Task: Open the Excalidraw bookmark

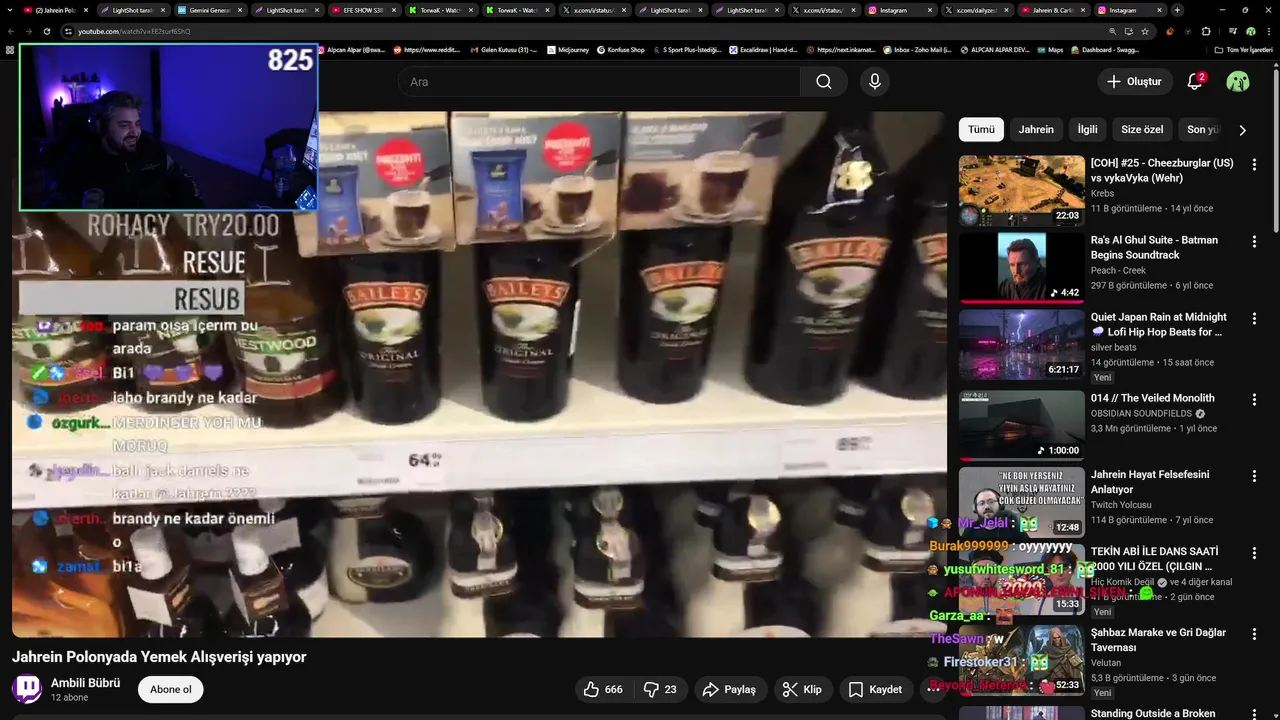Action: 762,49
